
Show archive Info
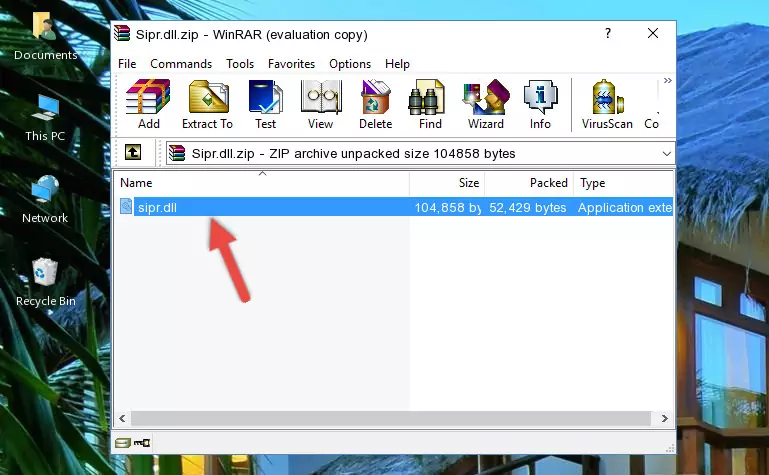[x=540, y=104]
